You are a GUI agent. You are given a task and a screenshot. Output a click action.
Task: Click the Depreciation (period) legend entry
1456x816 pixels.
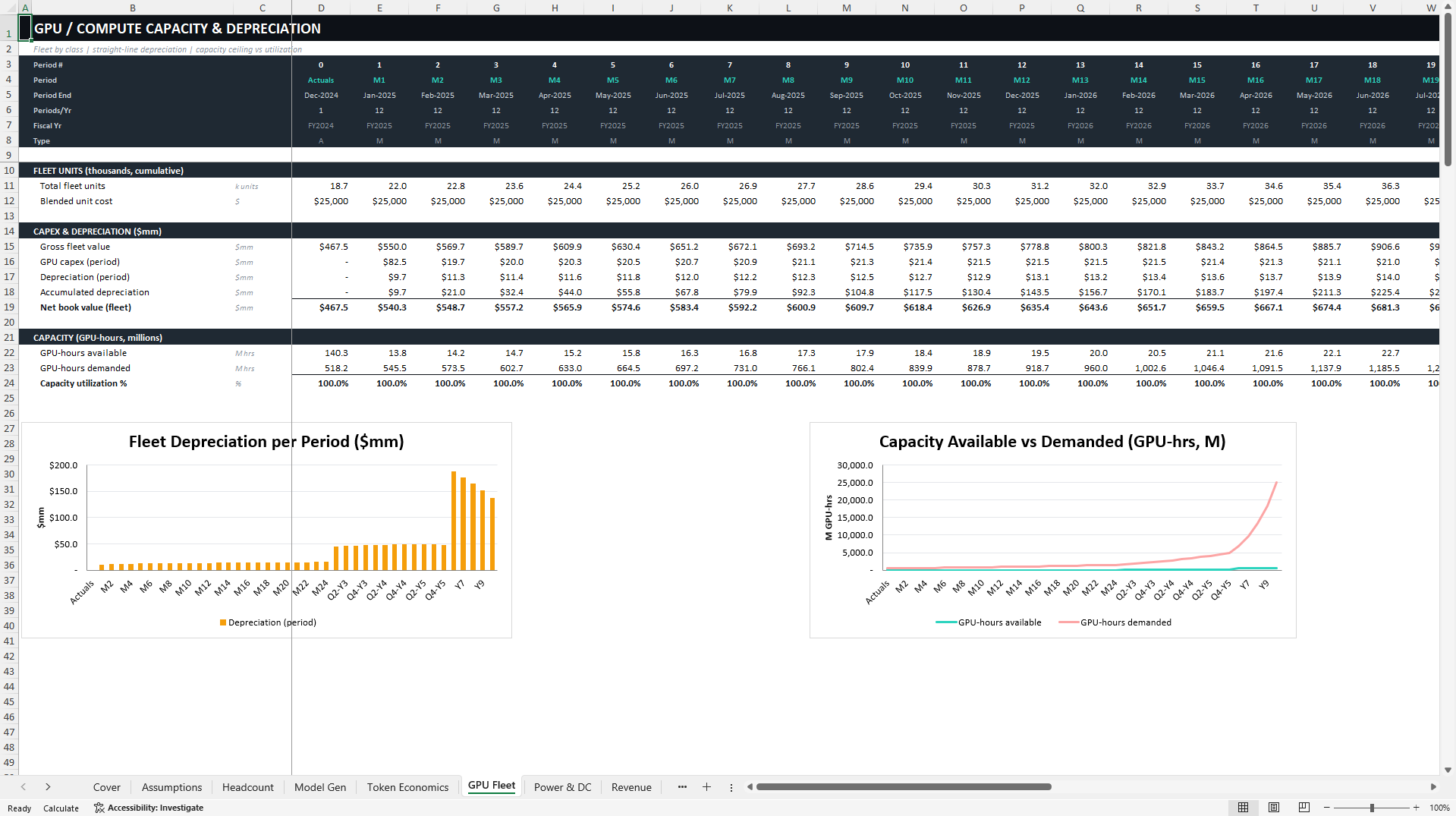268,622
